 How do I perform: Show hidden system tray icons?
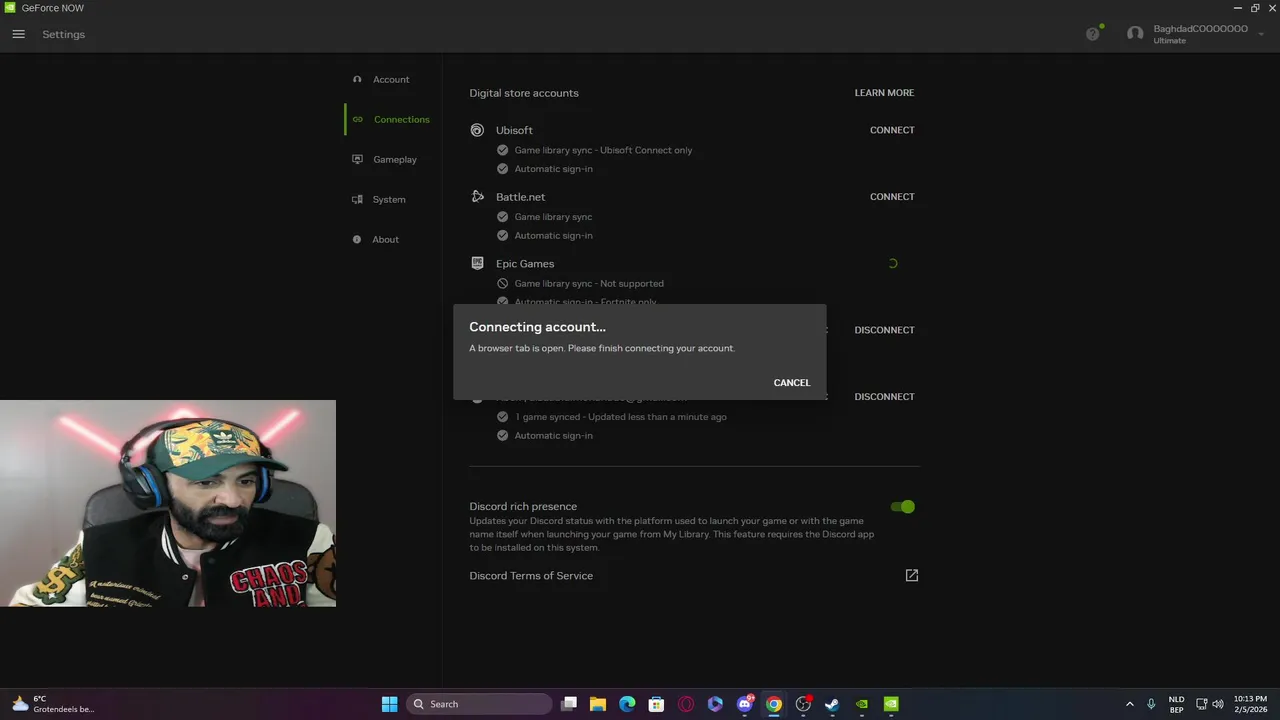(x=1130, y=704)
